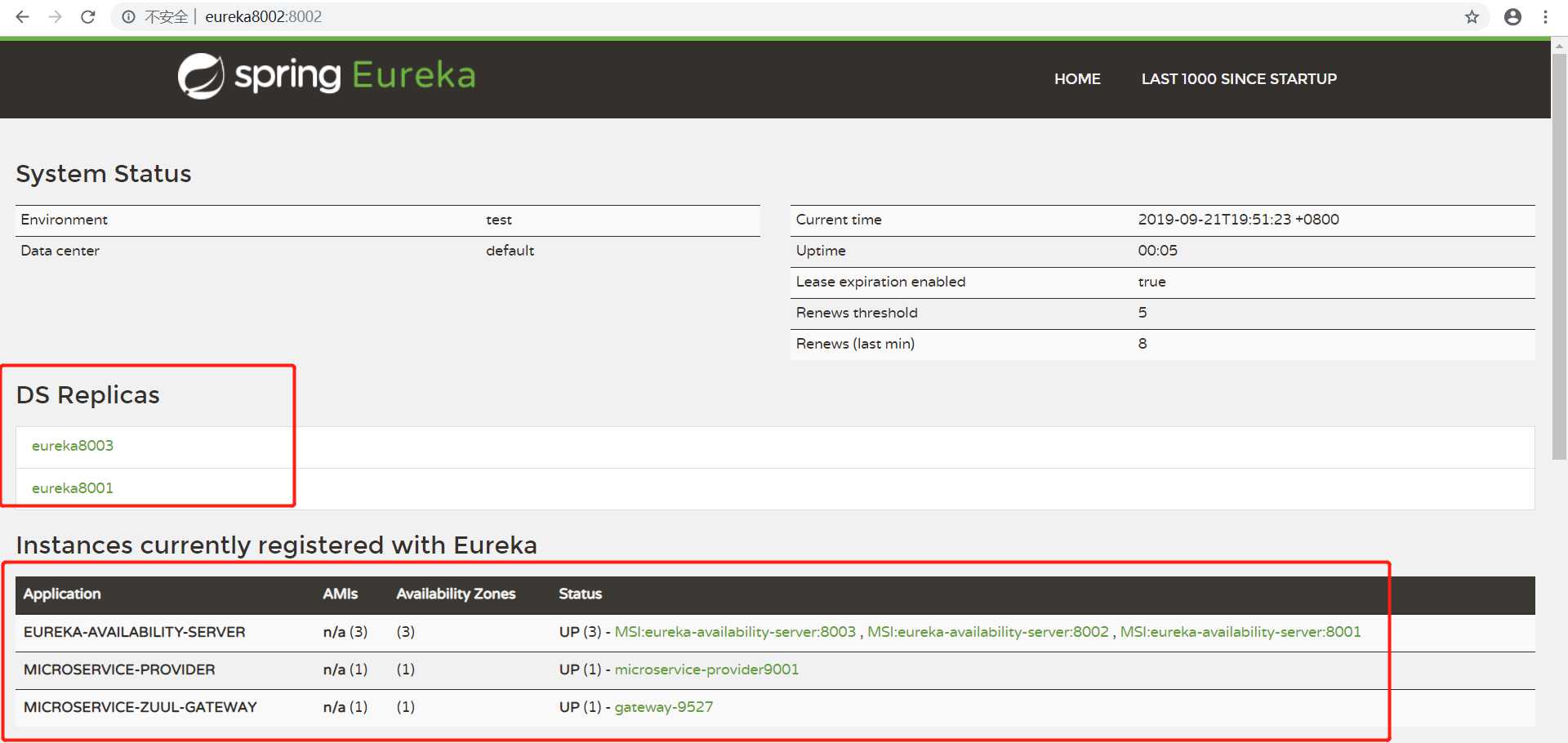Open MSI:eureka-availability-server:8002 instance link
The height and width of the screenshot is (743, 1568).
(x=988, y=632)
